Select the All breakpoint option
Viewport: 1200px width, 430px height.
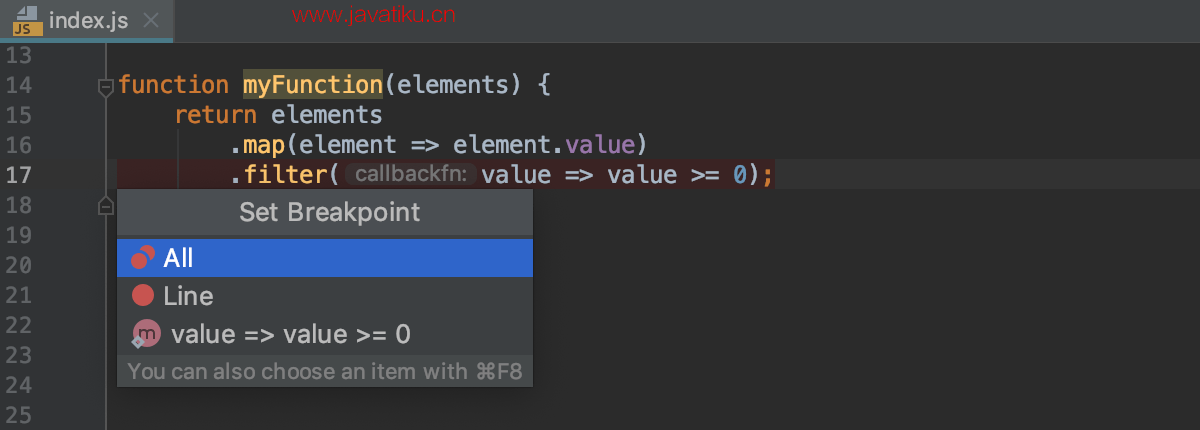(325, 258)
